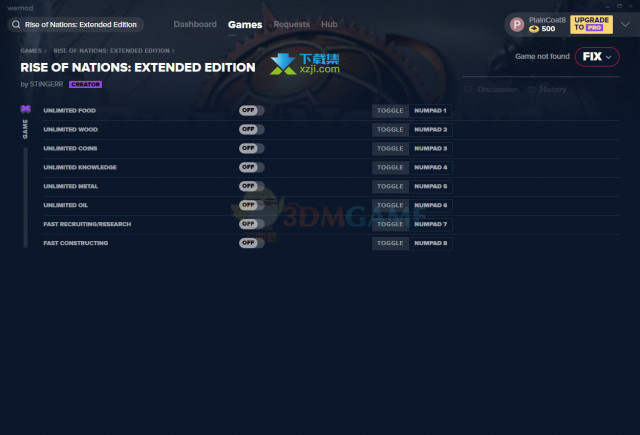Click the Toggle button for Unlimited Knowledge
This screenshot has width=640, height=435.
(390, 168)
